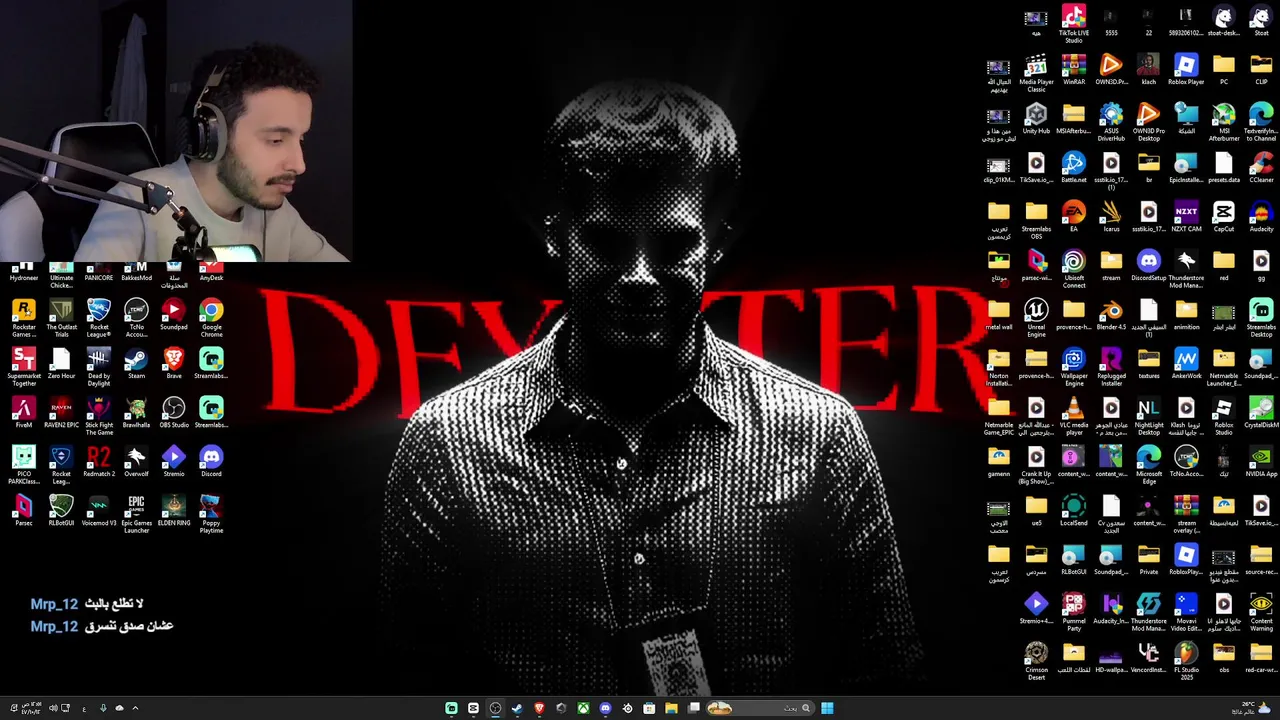Viewport: 1280px width, 720px height.
Task: Open the FiveM shortcut
Action: pyautogui.click(x=23, y=412)
